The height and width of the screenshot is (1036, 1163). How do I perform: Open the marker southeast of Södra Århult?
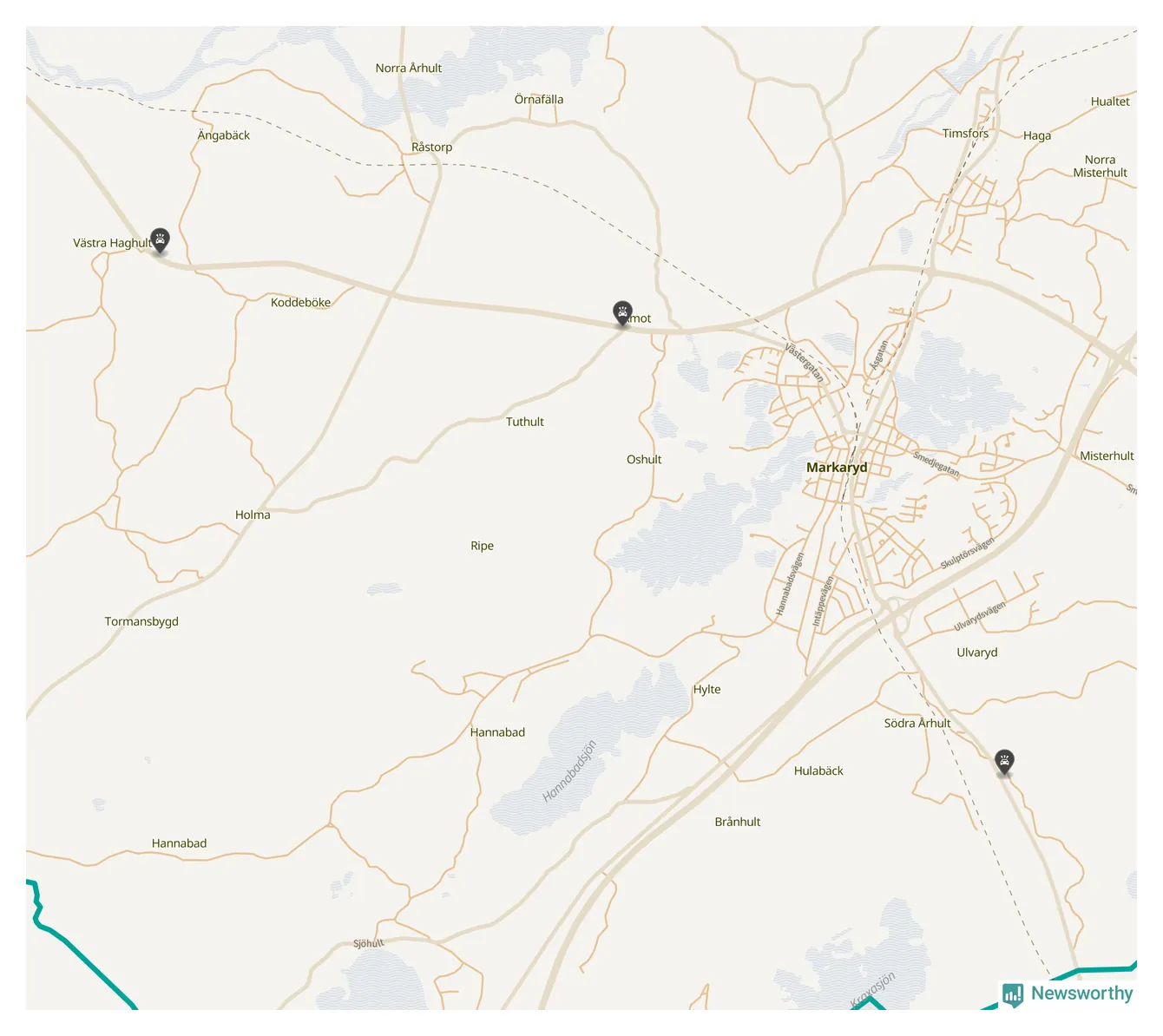1004,763
